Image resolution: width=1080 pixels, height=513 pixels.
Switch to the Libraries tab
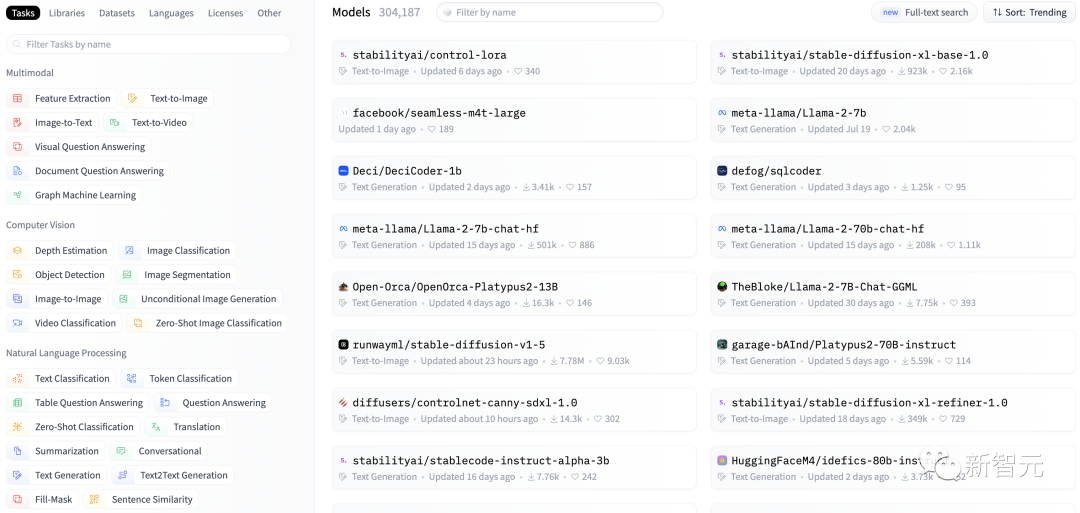[x=67, y=13]
